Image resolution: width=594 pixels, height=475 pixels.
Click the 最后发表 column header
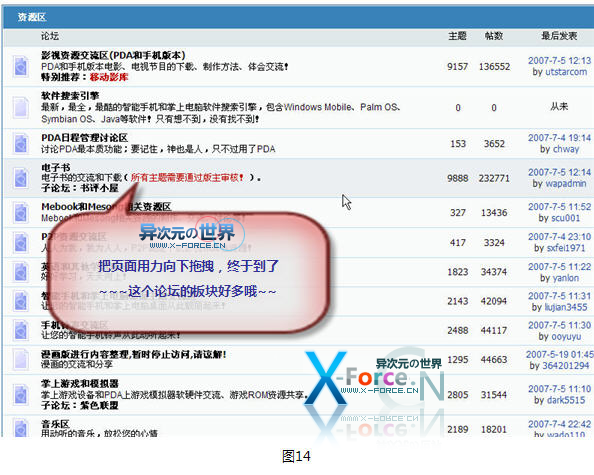click(559, 36)
